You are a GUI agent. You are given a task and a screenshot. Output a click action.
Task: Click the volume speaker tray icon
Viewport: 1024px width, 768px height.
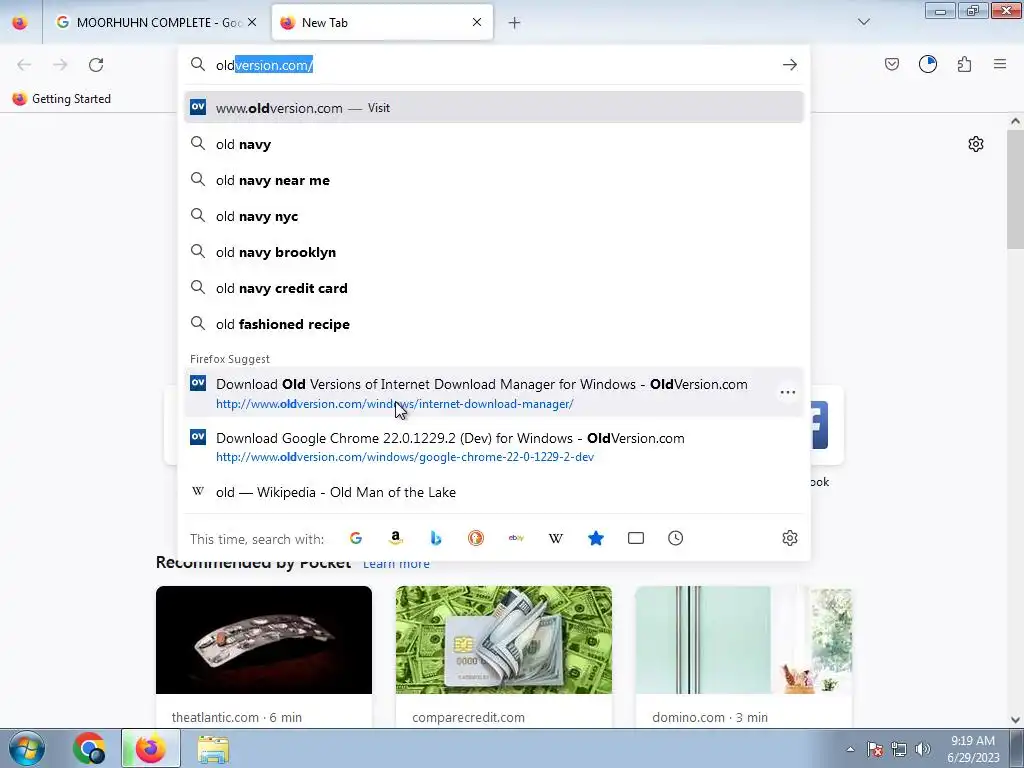923,749
